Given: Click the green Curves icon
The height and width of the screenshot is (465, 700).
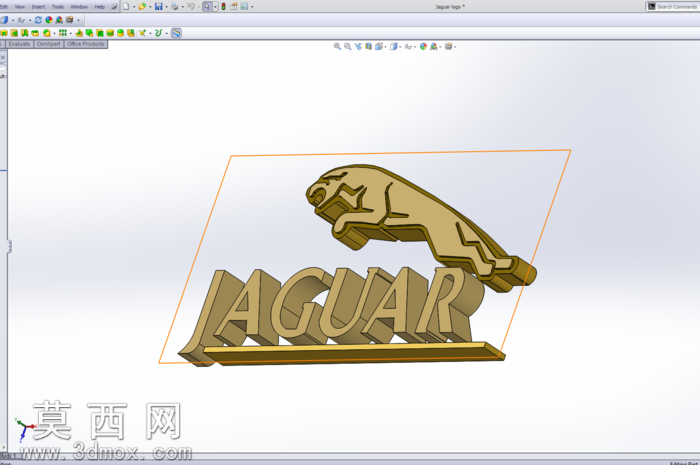Looking at the screenshot, I should [158, 33].
